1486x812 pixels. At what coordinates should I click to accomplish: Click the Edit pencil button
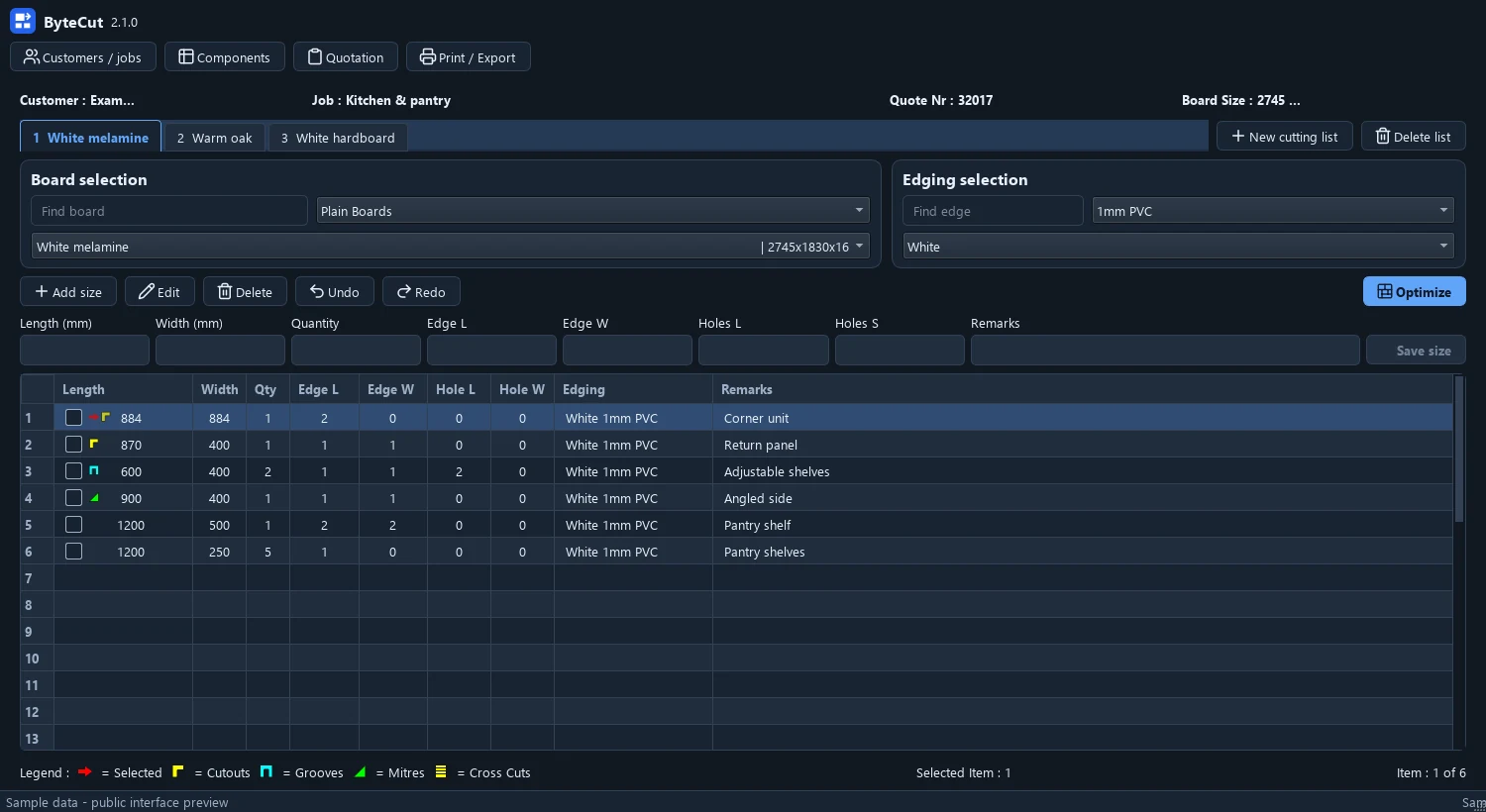click(x=159, y=291)
